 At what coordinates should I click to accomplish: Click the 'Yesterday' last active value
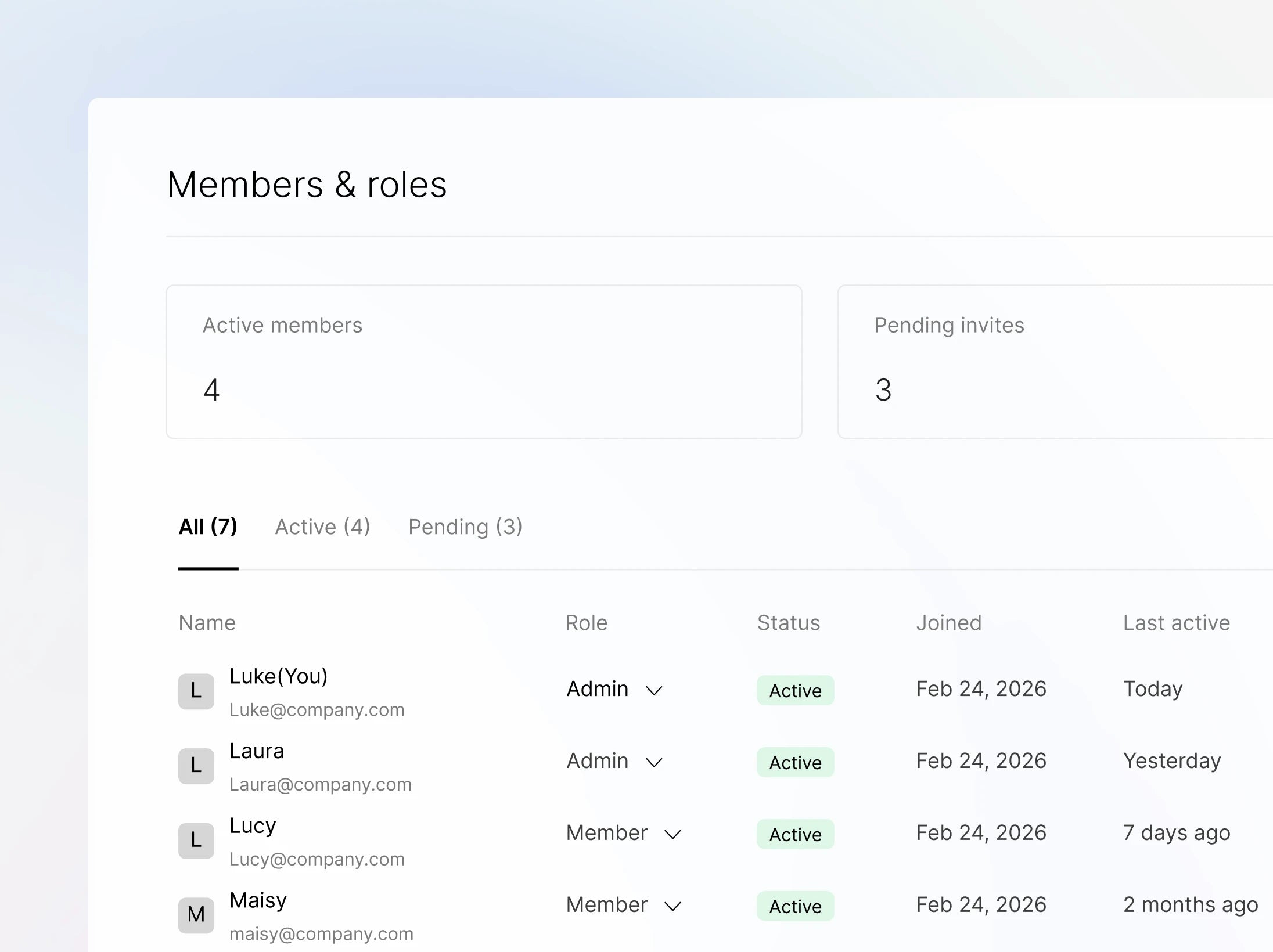[x=1172, y=761]
